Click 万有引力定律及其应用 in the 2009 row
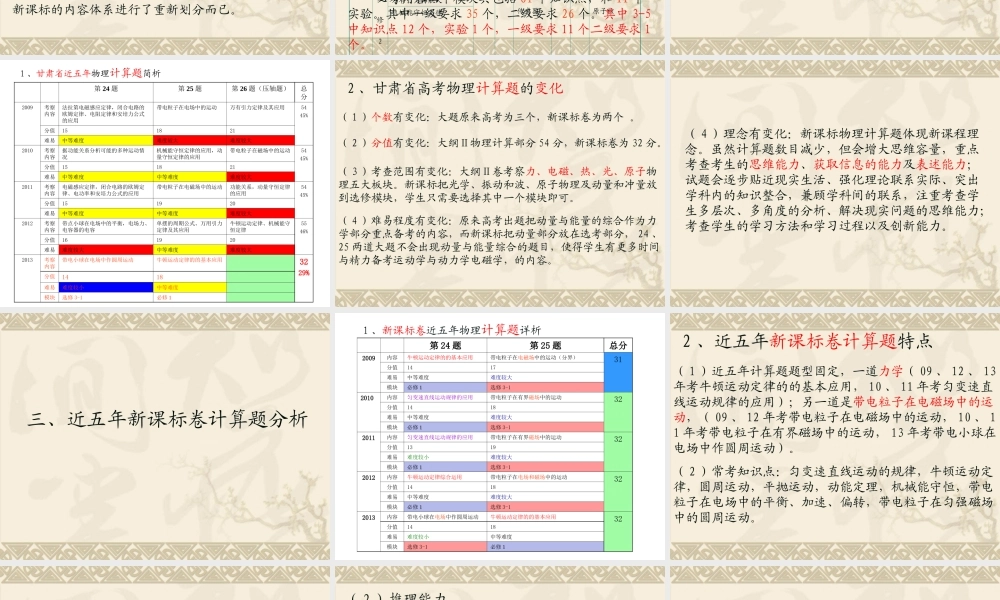 click(257, 108)
